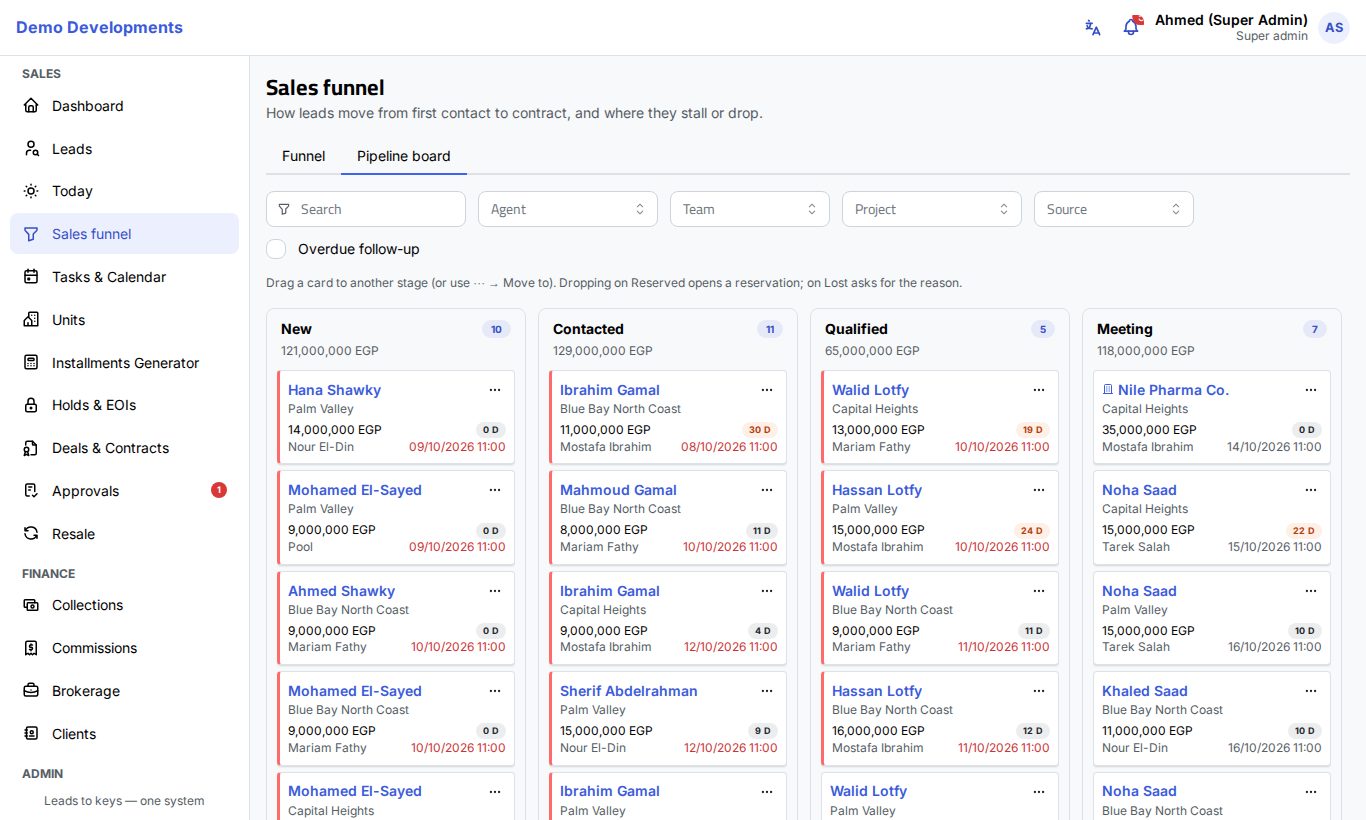
Task: Open Mahmoud Gamal lead link
Action: click(x=618, y=490)
